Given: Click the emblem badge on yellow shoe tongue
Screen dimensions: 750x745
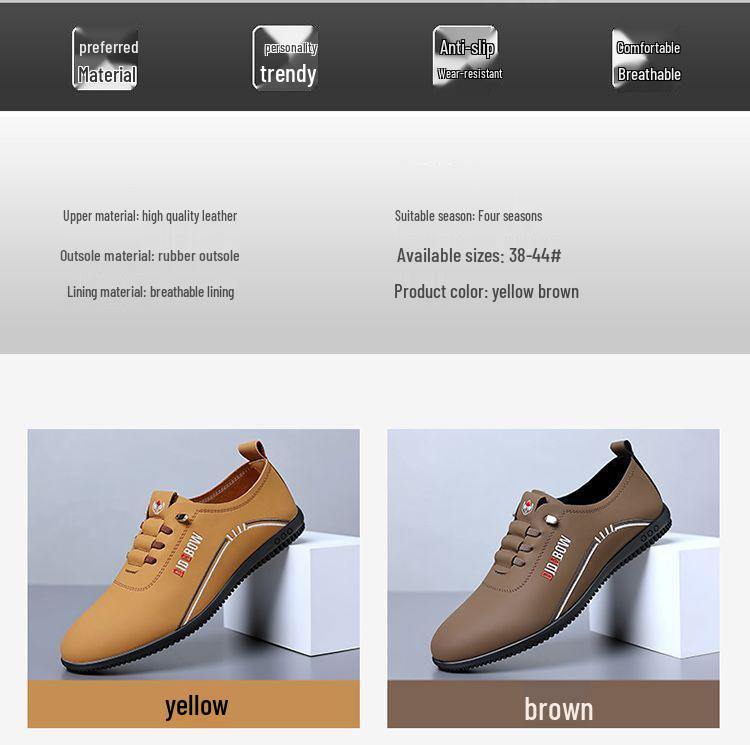Looking at the screenshot, I should click(x=158, y=506).
